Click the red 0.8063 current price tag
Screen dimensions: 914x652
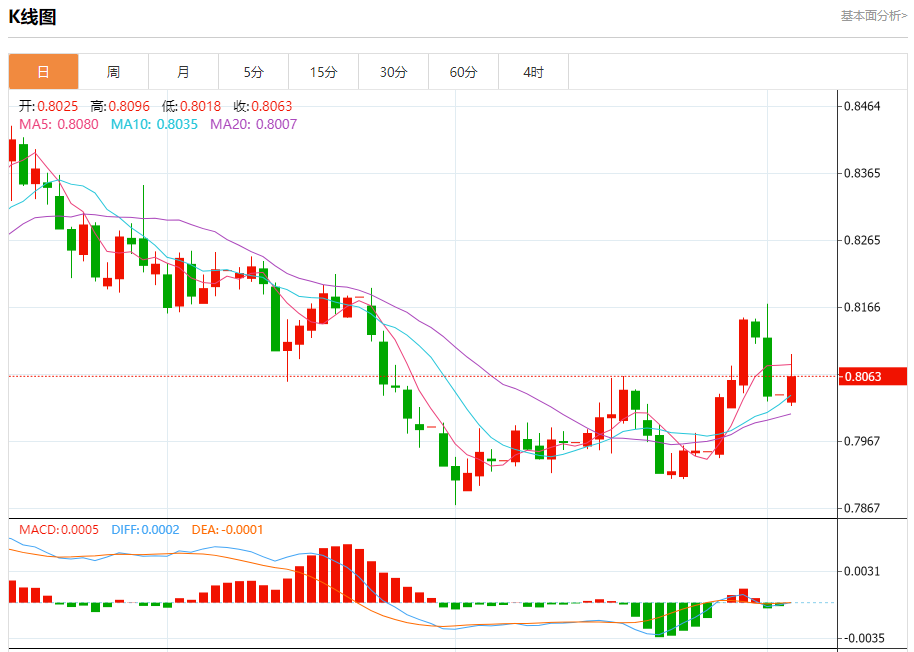pyautogui.click(x=873, y=376)
